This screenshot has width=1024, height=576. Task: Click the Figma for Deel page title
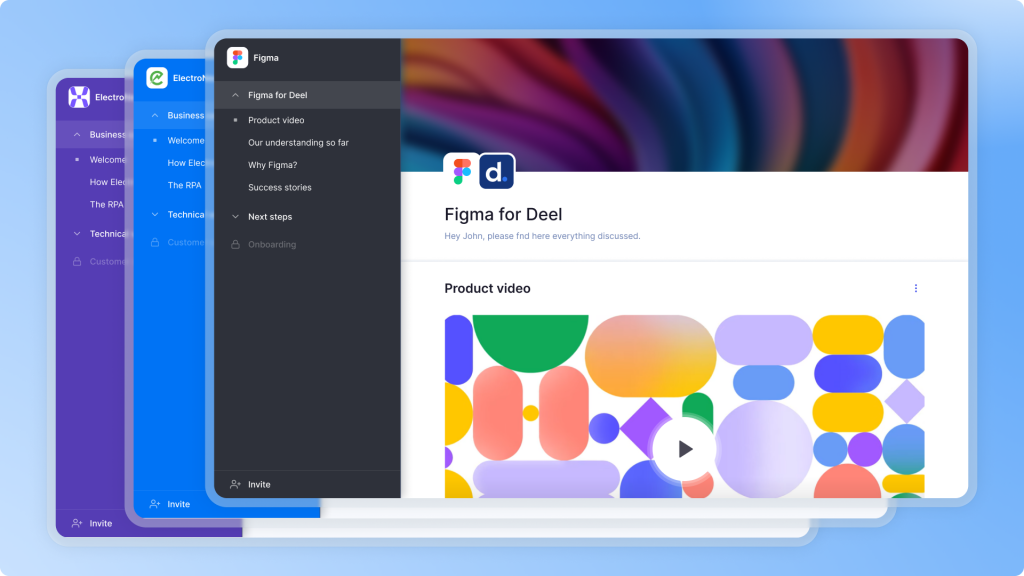tap(503, 214)
